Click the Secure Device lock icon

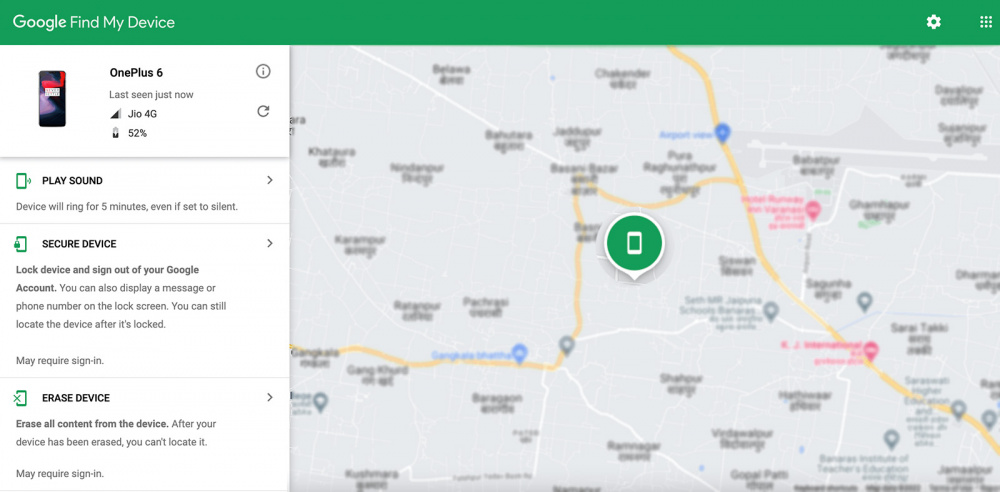click(x=22, y=244)
